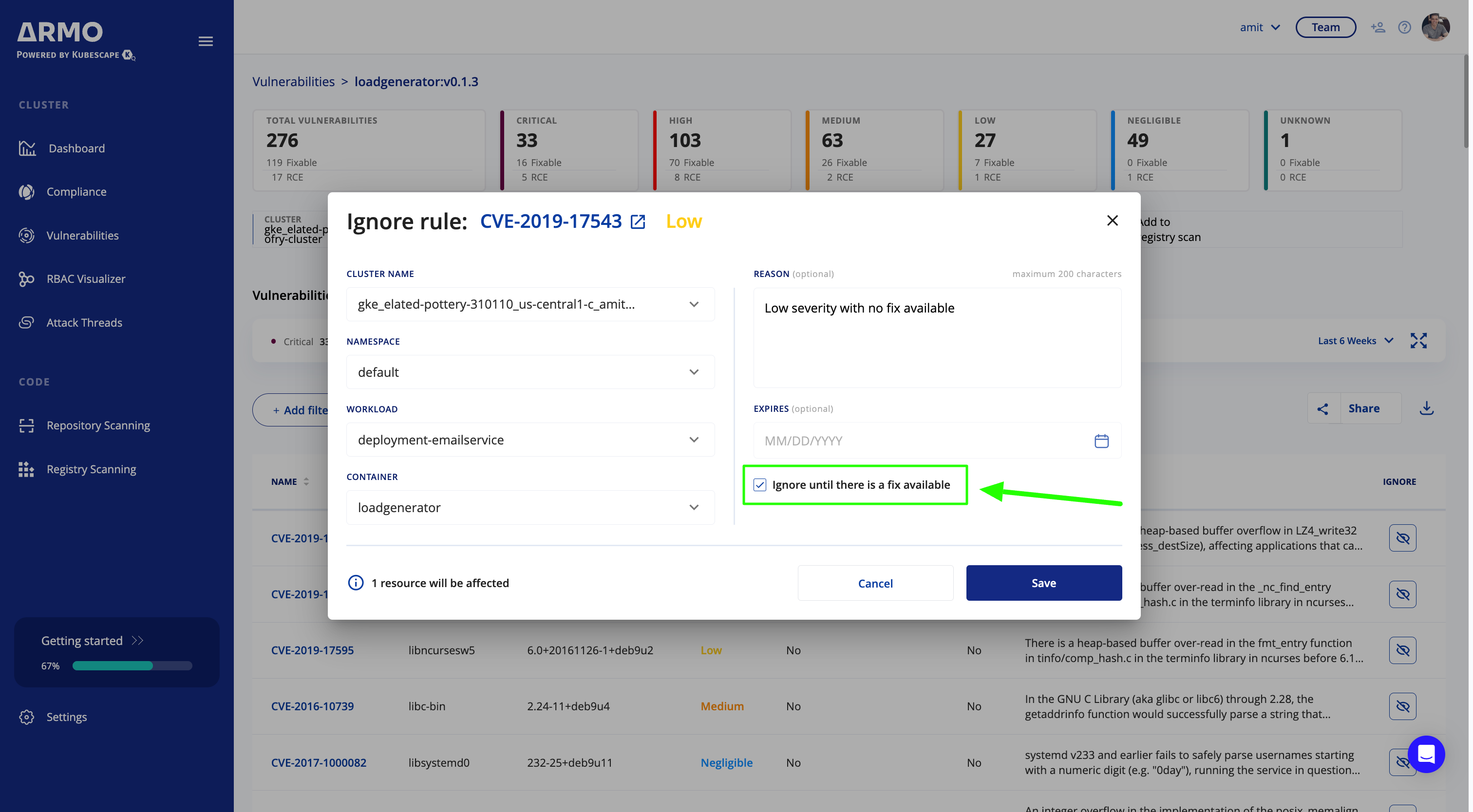Screen dimensions: 1473x812
Task: Cancel the ignore rule dialog
Action: (875, 583)
